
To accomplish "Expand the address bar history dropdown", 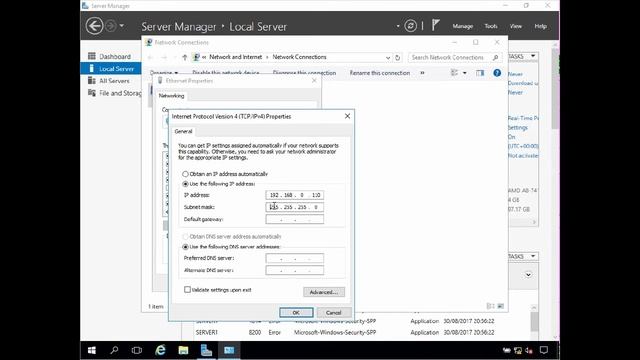I will pyautogui.click(x=388, y=58).
